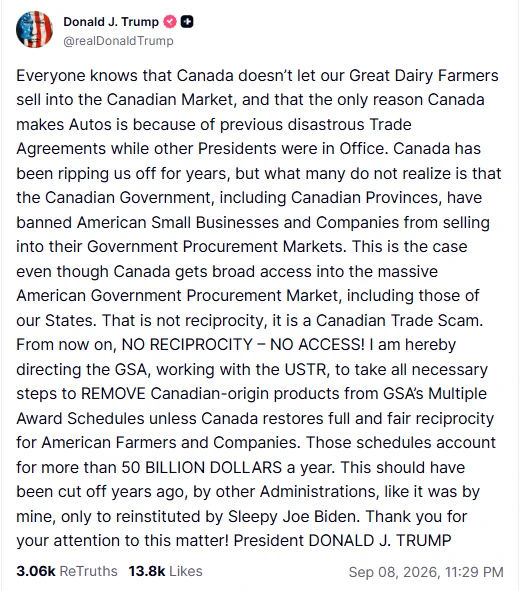The image size is (522, 591).
Task: Click the red verified checkmark badge
Action: pyautogui.click(x=170, y=22)
